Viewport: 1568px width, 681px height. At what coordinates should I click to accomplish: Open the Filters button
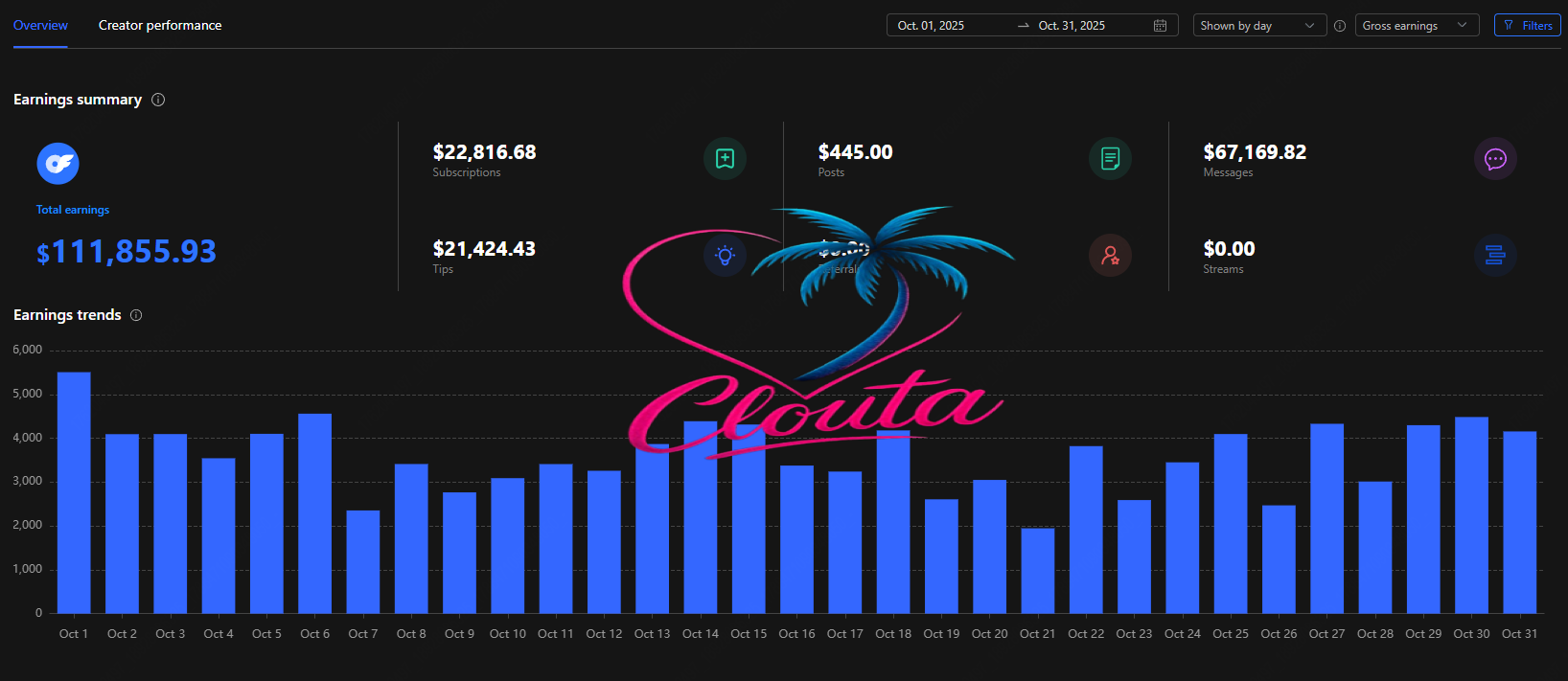1528,26
